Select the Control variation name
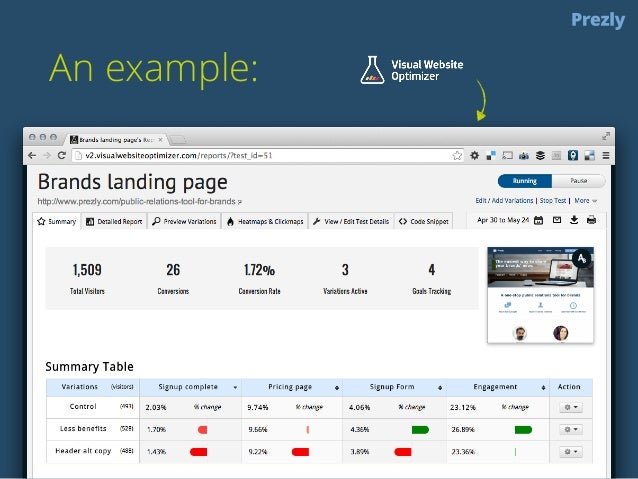Screen dimensions: 638x479 point(83,407)
